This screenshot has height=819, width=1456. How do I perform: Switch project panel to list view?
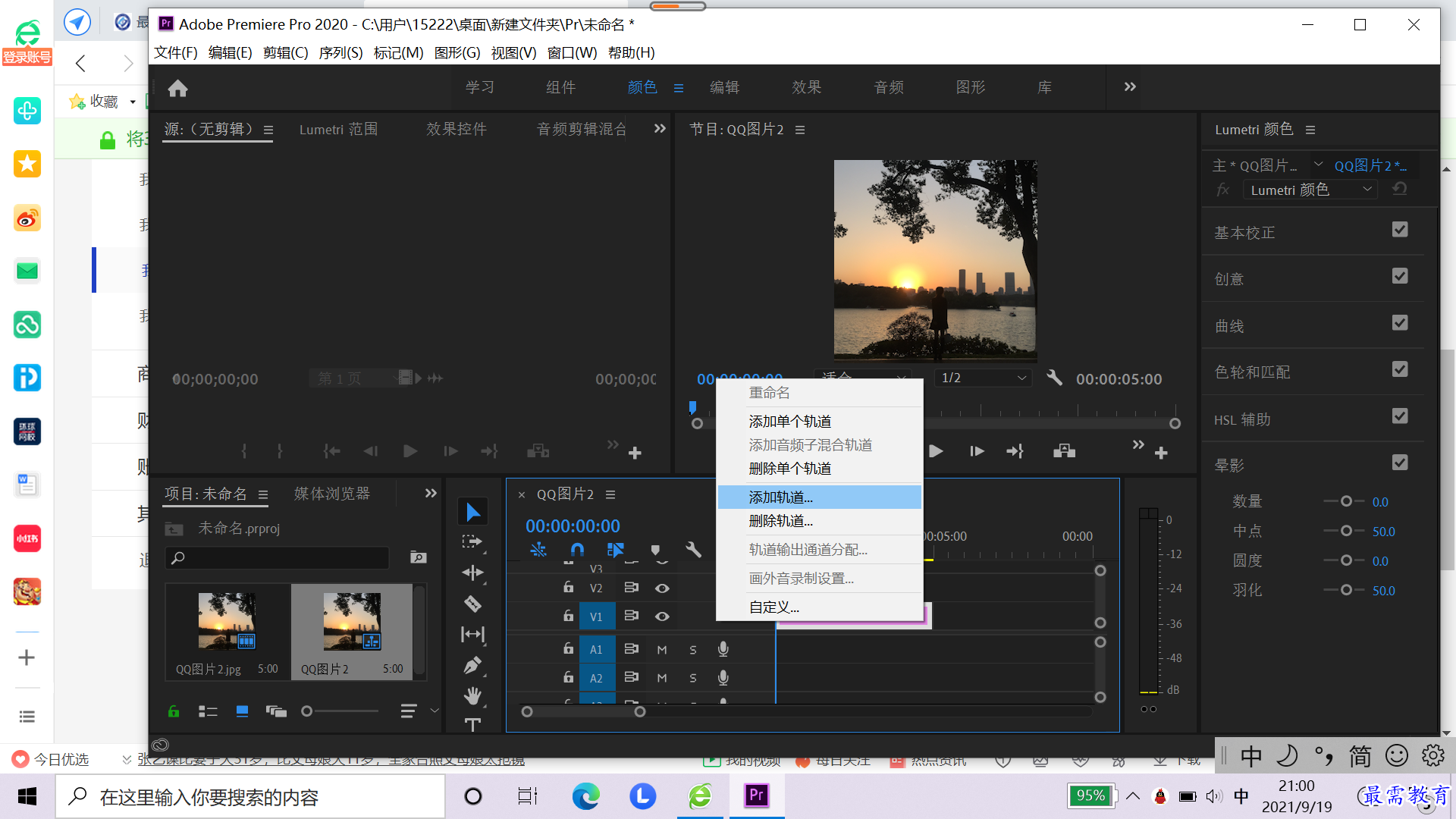coord(208,711)
